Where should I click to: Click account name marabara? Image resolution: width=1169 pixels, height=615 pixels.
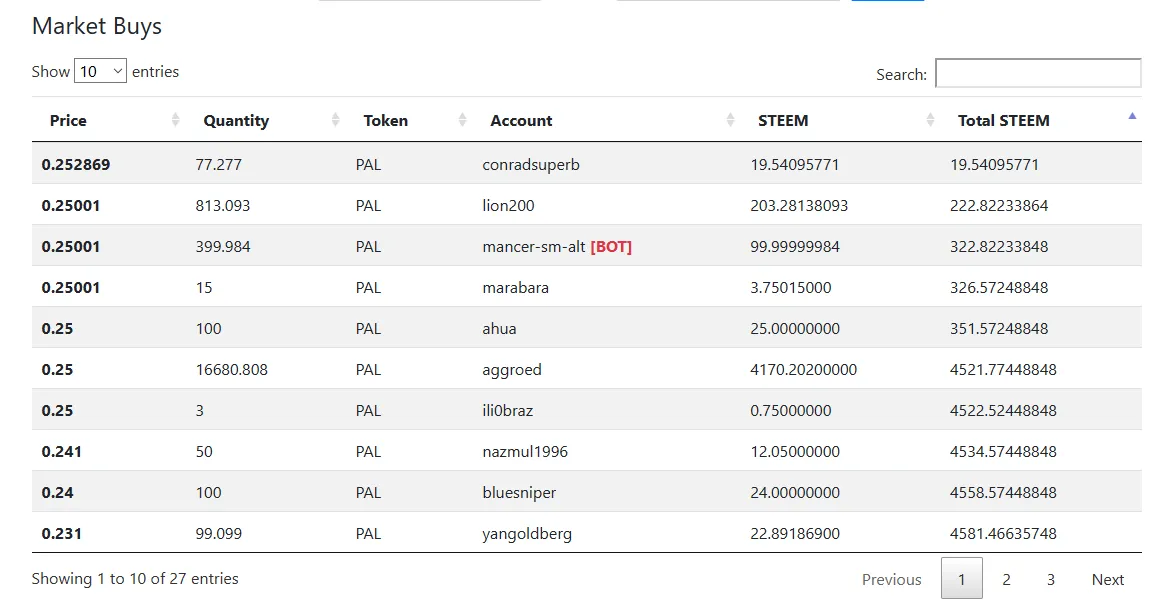click(516, 288)
